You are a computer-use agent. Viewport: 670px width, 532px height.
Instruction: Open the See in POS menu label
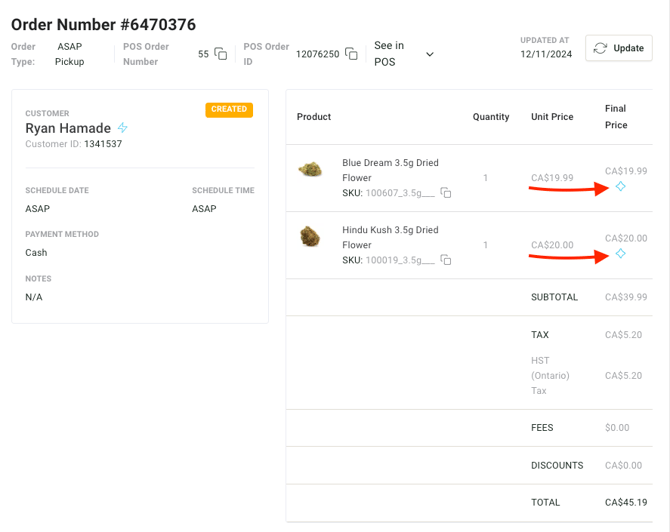tap(389, 54)
